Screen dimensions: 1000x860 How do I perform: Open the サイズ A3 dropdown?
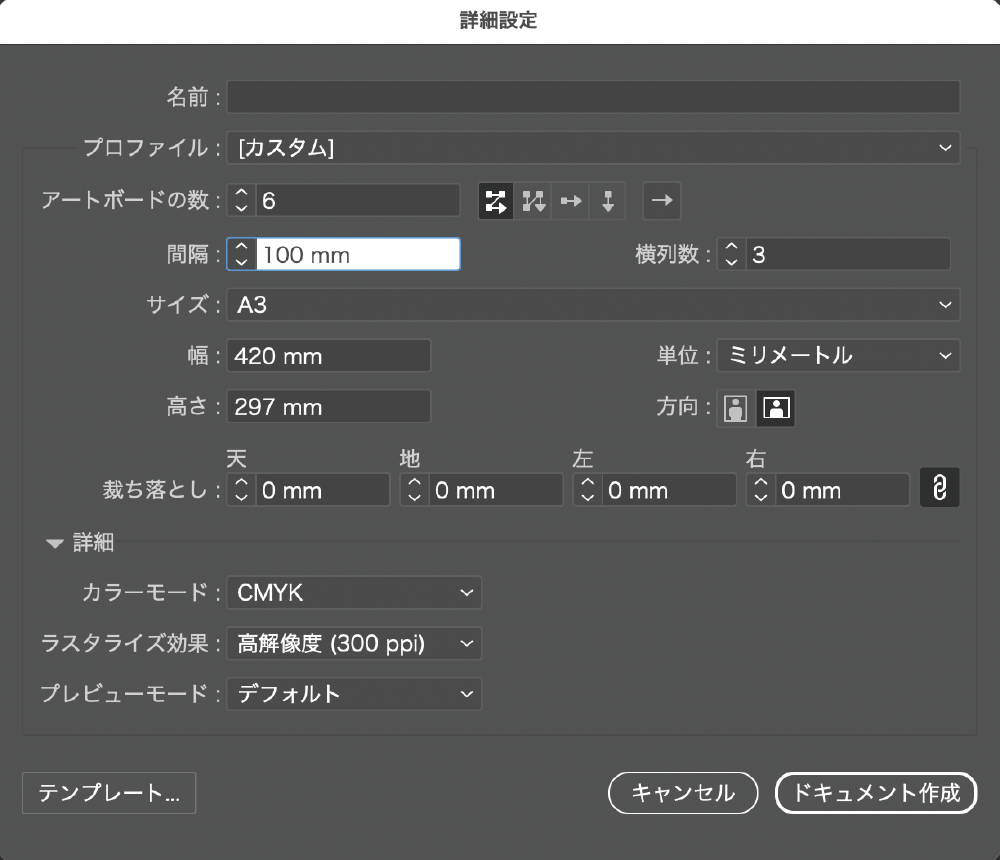(593, 305)
